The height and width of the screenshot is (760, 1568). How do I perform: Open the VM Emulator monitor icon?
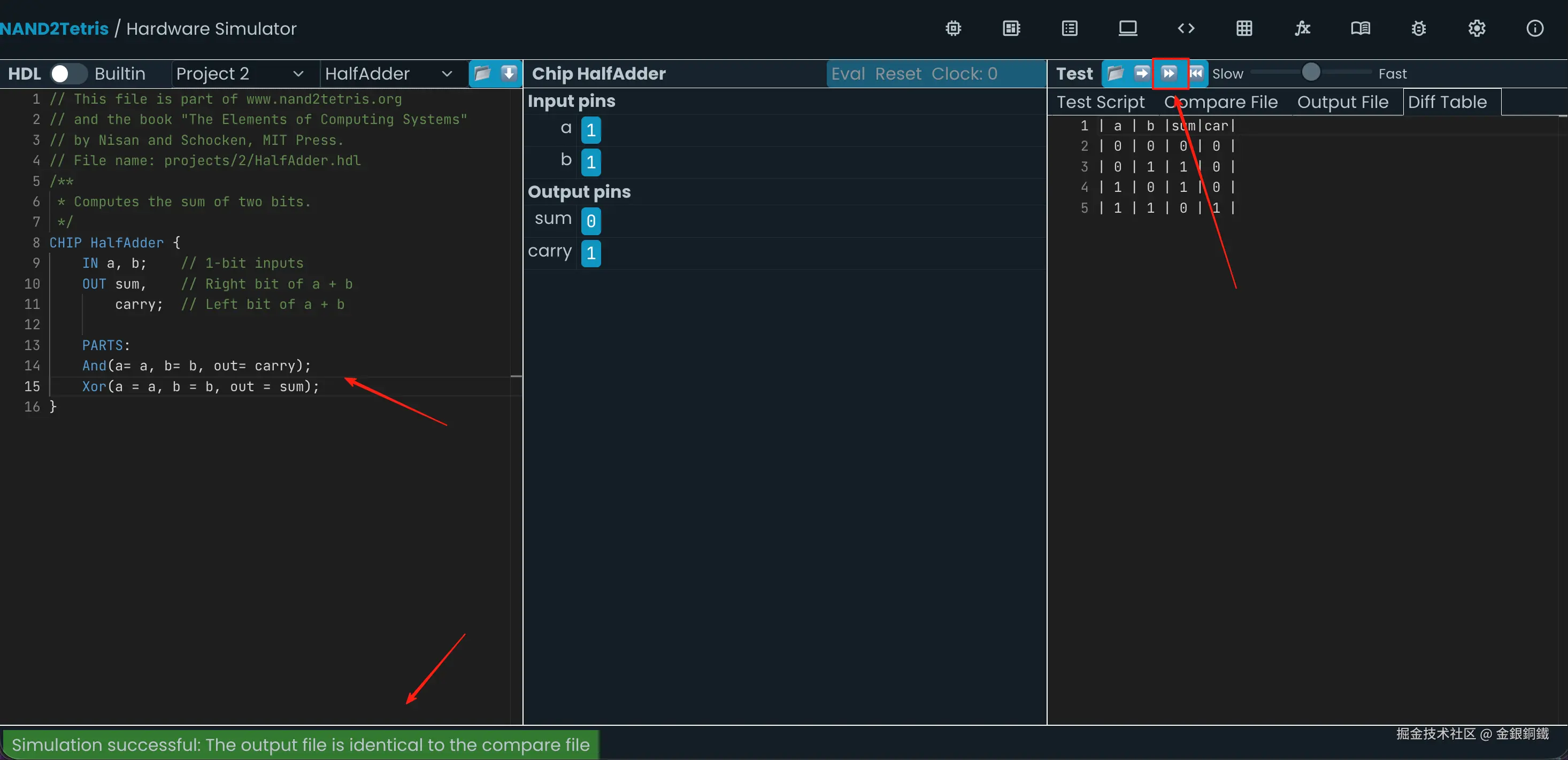[1127, 29]
